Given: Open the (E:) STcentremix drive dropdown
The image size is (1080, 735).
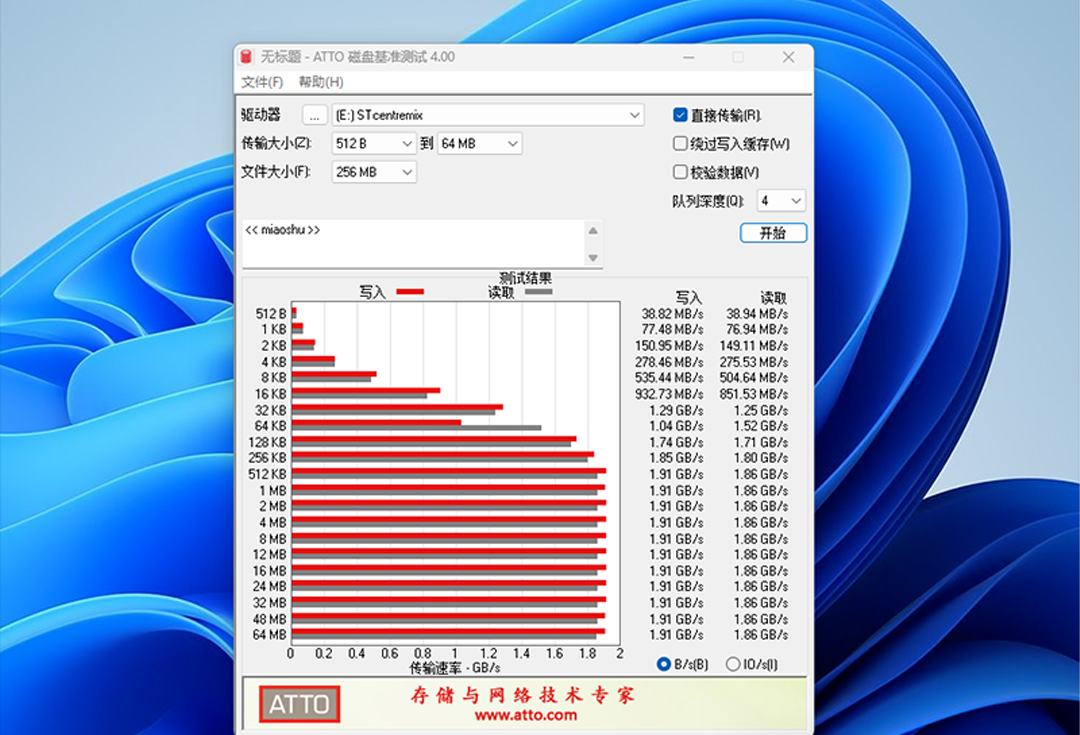Looking at the screenshot, I should tap(488, 115).
